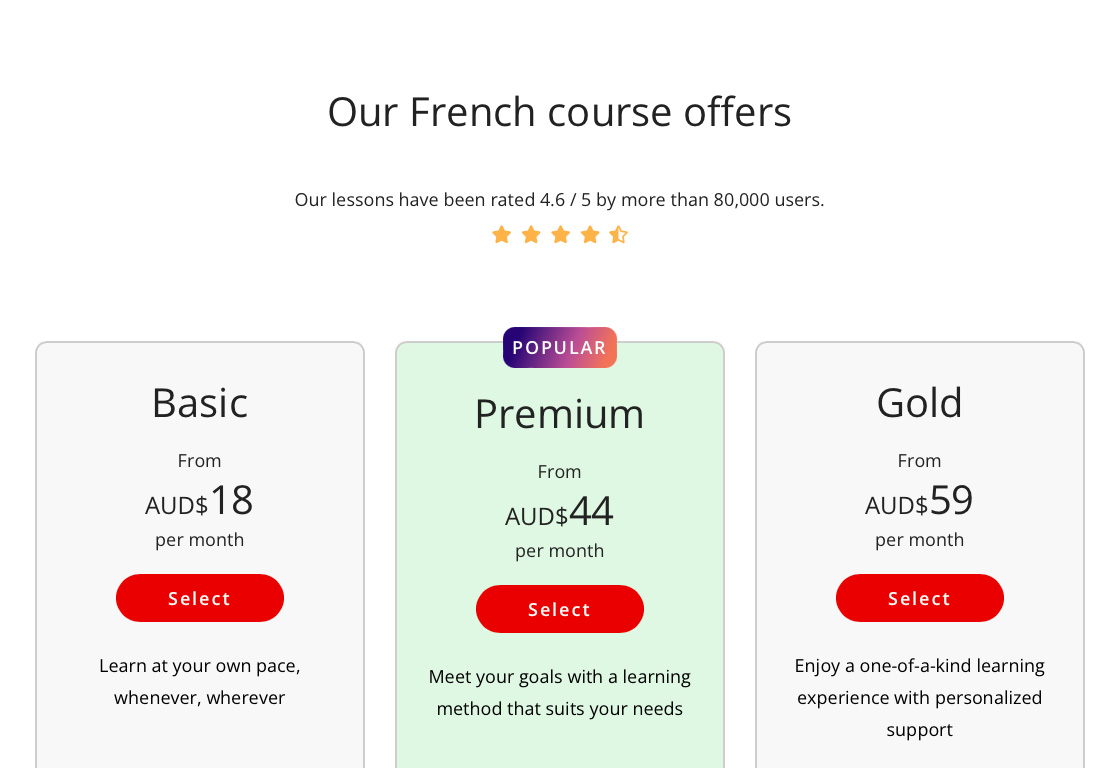Screen dimensions: 1120x768
Task: Click the Gold plan heading
Action: tap(920, 403)
